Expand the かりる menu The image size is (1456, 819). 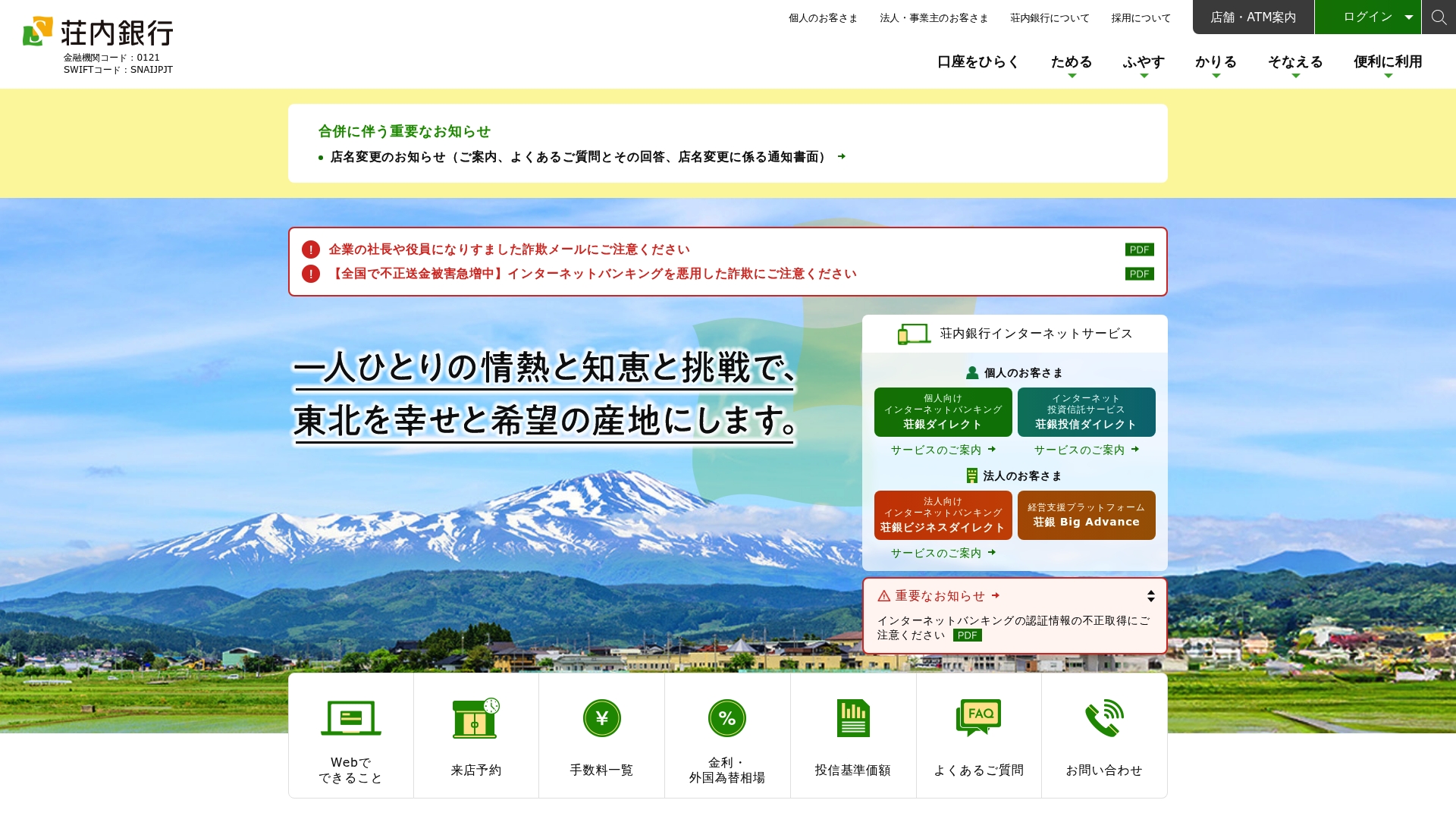pos(1216,64)
